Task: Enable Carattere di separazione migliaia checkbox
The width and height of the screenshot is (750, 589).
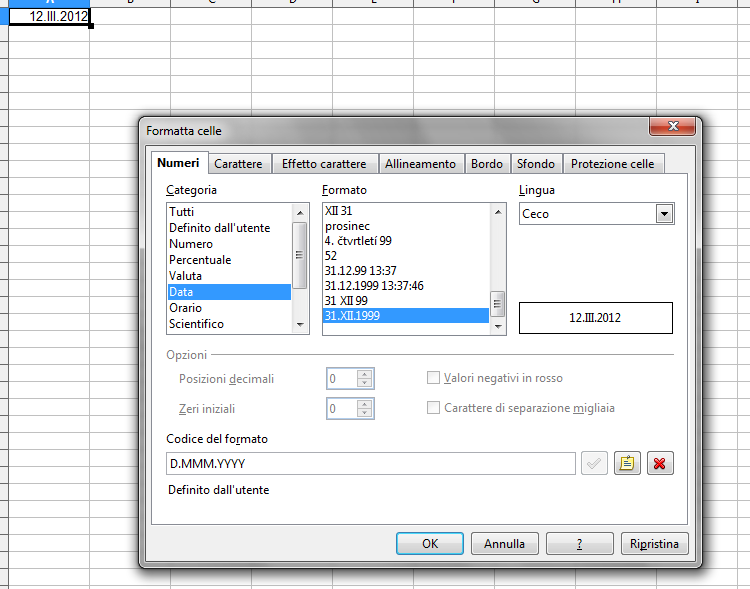Action: 434,408
